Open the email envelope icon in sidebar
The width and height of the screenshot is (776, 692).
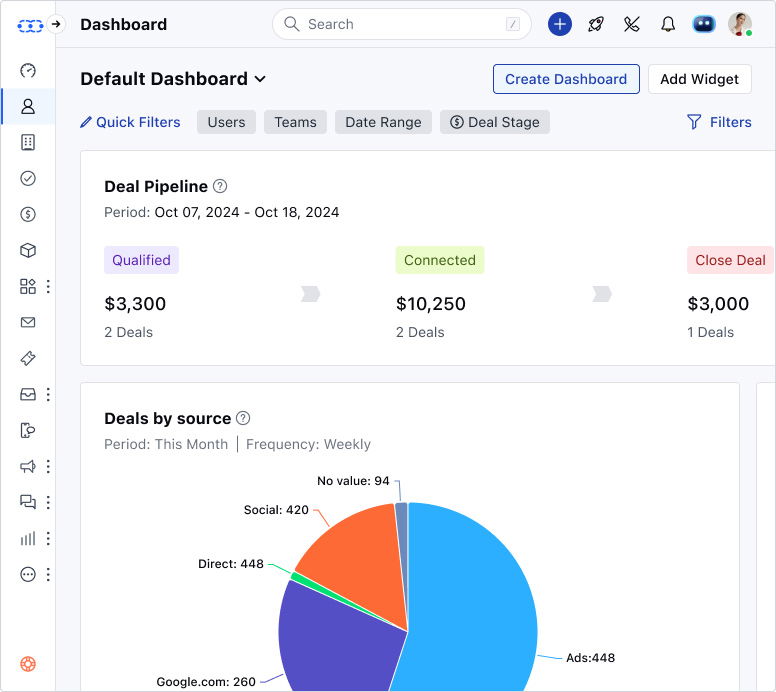pos(28,322)
